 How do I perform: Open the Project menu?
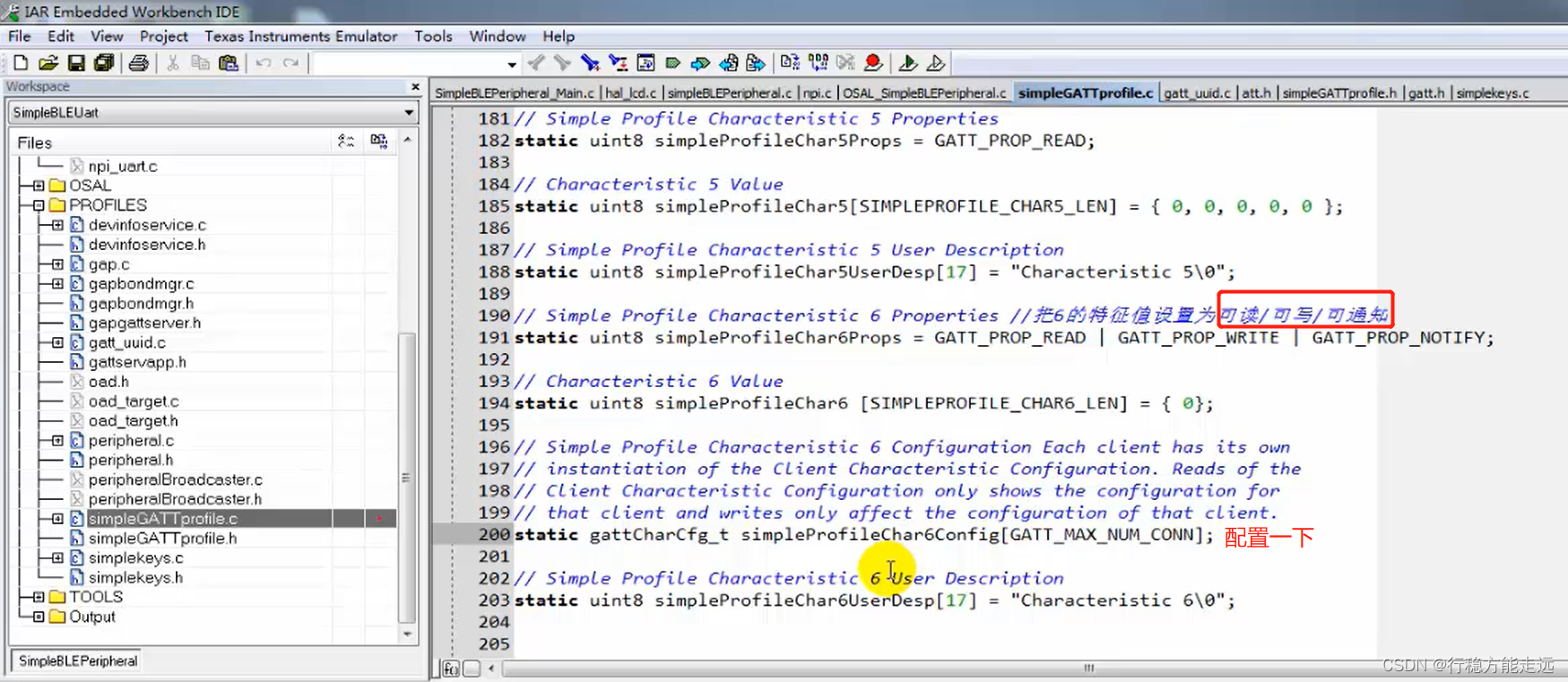point(163,36)
